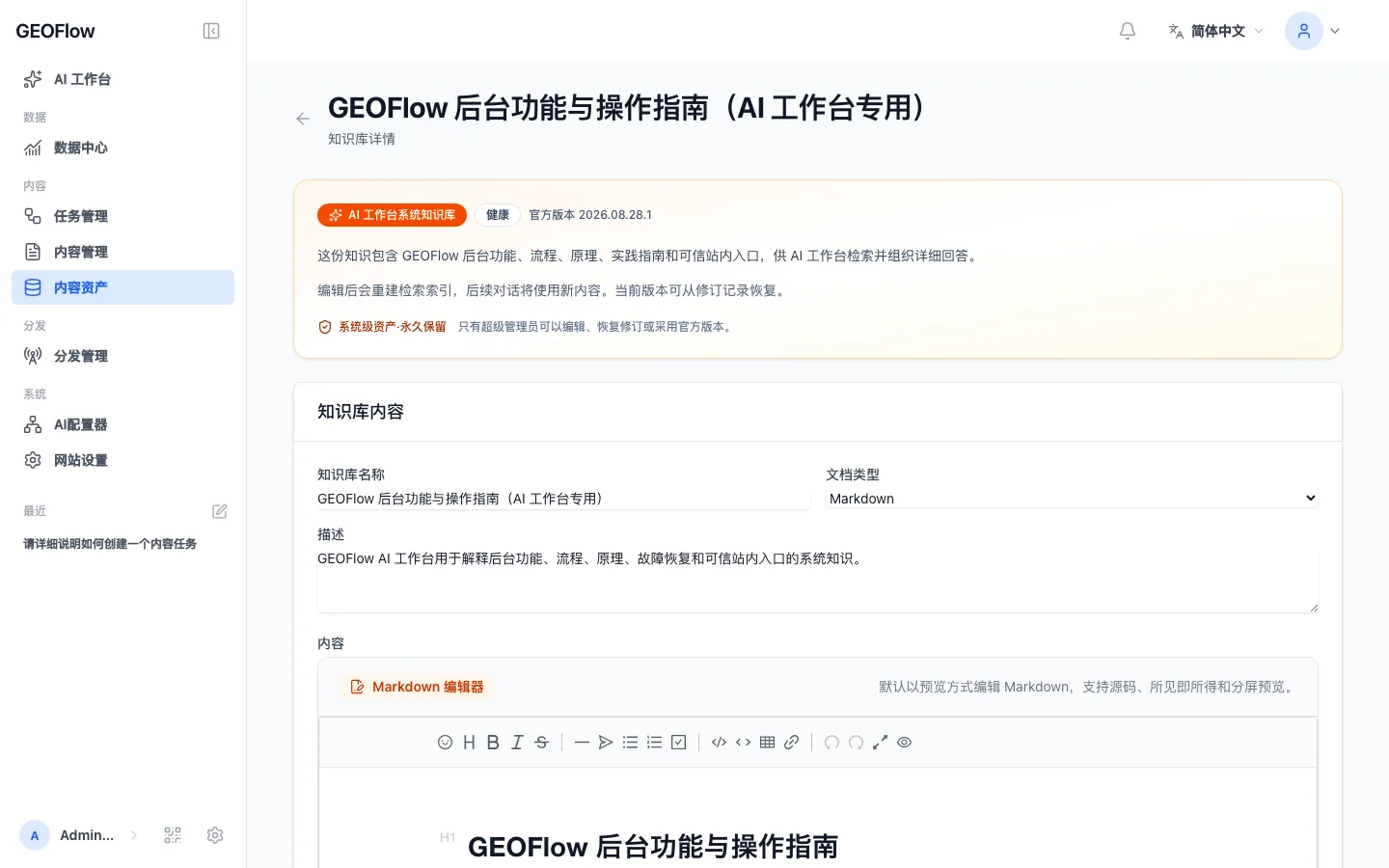Toggle bold formatting in the Markdown editor

tap(493, 743)
